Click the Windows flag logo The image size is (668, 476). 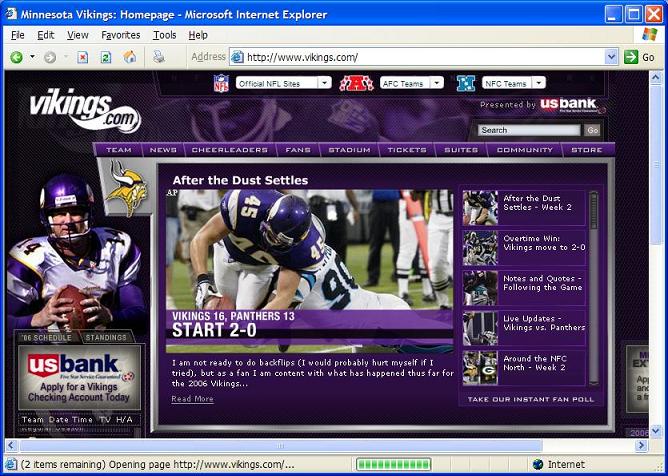tap(649, 35)
